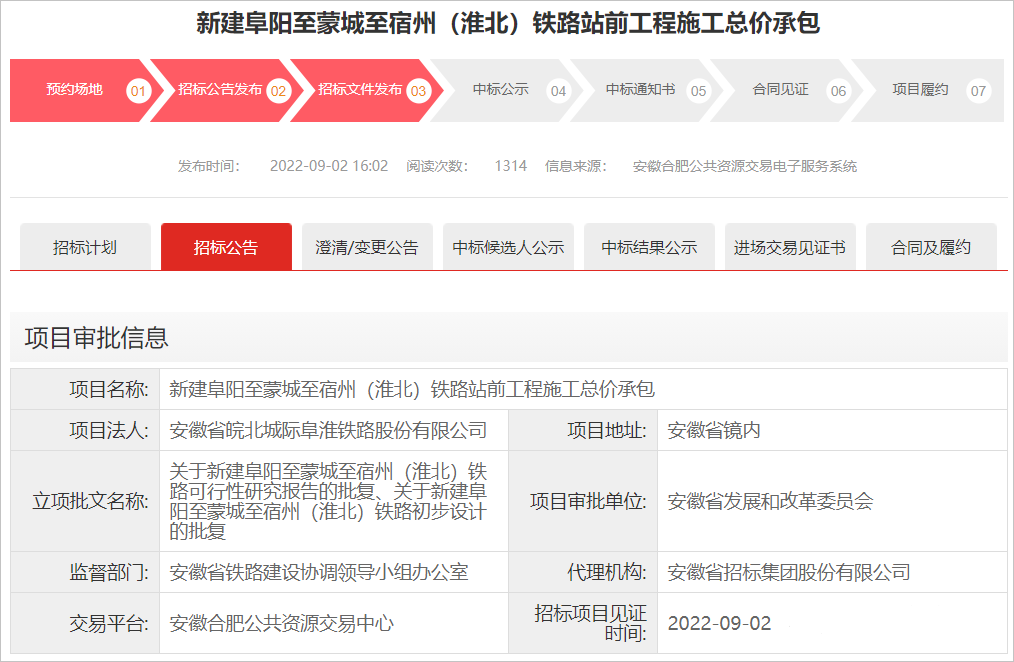This screenshot has height=662, width=1014.
Task: Open the 中标候选人公示 tab
Action: [508, 247]
